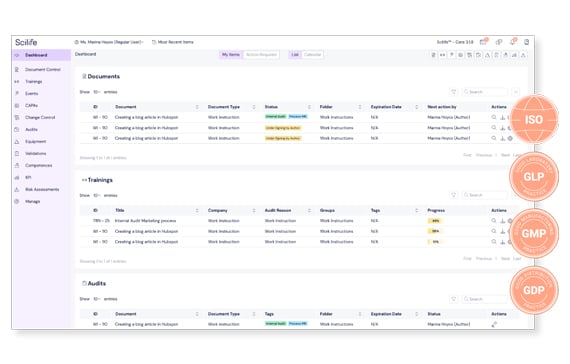Click the filter icon in Audits section
Viewport: 570px width, 364px height.
click(x=454, y=299)
